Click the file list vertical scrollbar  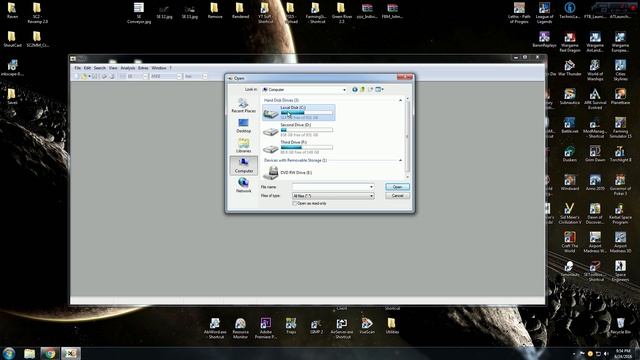pyautogui.click(x=407, y=138)
